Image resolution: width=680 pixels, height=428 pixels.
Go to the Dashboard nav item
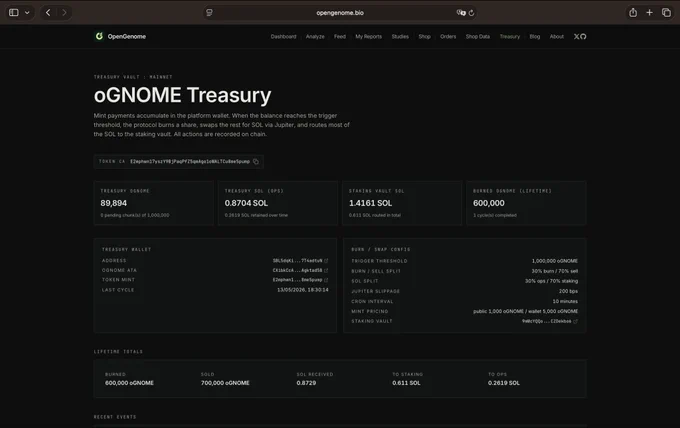(x=284, y=36)
